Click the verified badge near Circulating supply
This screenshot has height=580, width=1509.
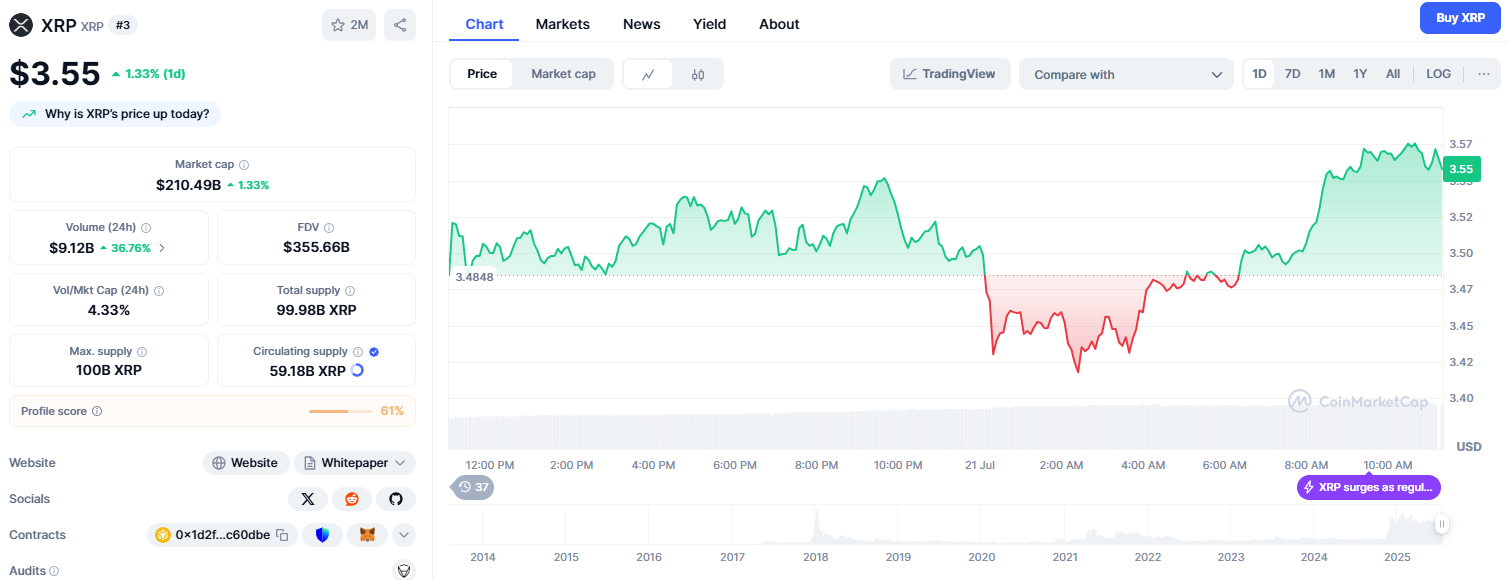tap(374, 352)
